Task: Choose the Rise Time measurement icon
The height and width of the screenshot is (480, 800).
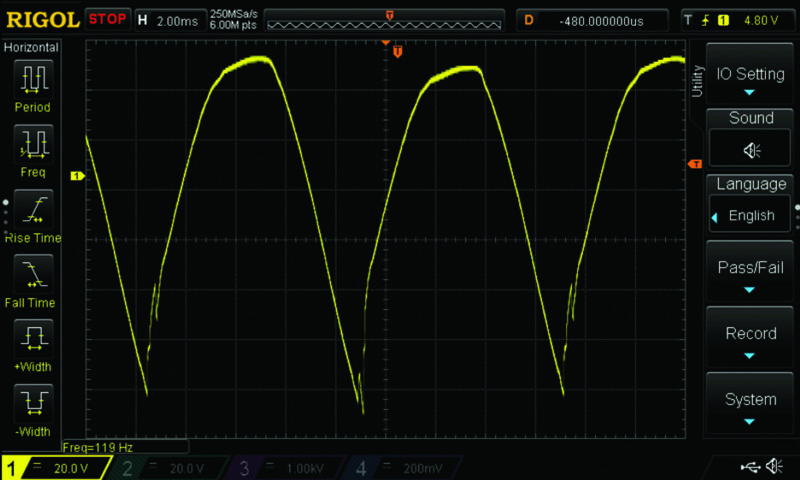Action: tap(32, 208)
